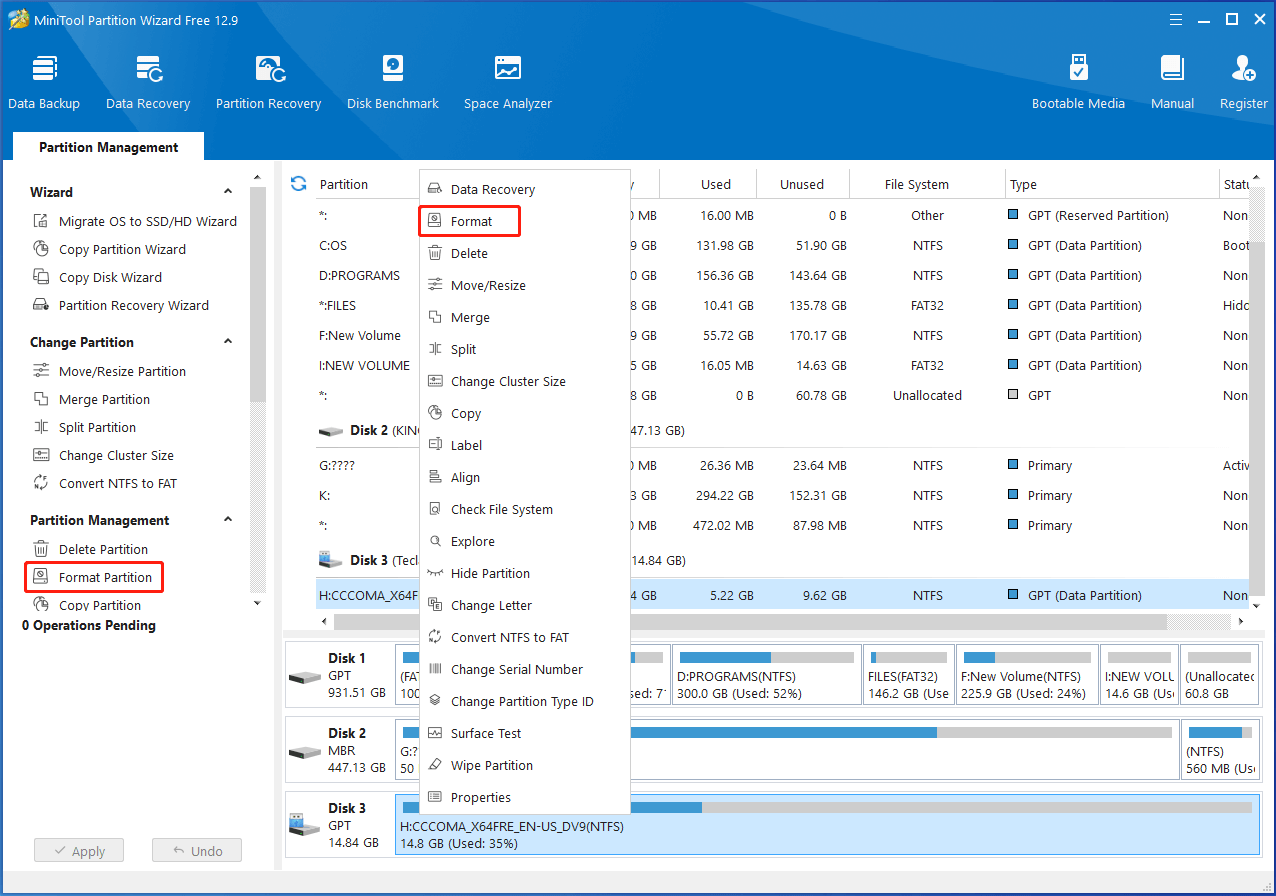The image size is (1276, 896).
Task: Collapse the Change Partition section
Action: [x=228, y=342]
